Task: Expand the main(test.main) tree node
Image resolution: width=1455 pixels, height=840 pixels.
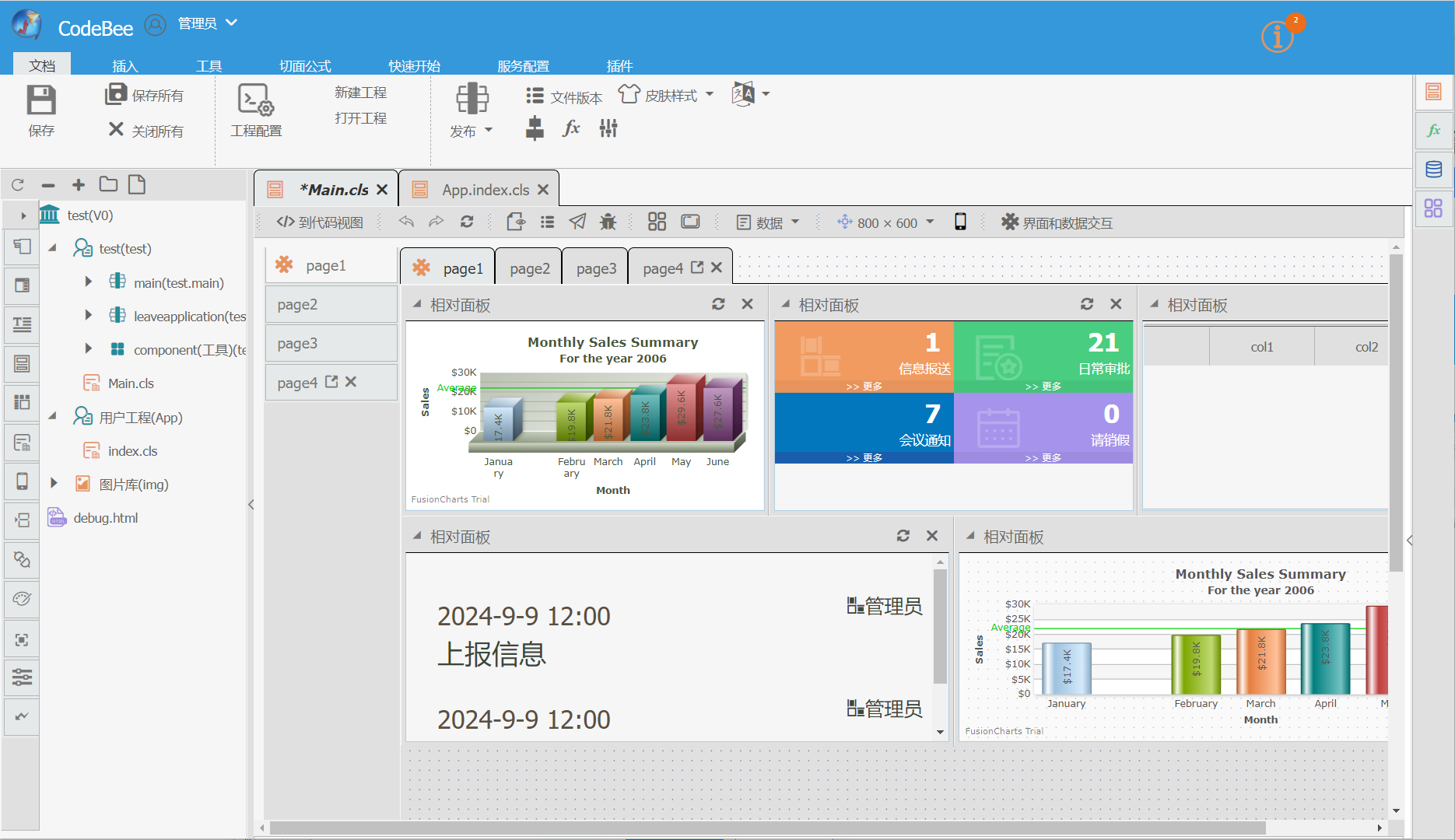Action: coord(88,282)
